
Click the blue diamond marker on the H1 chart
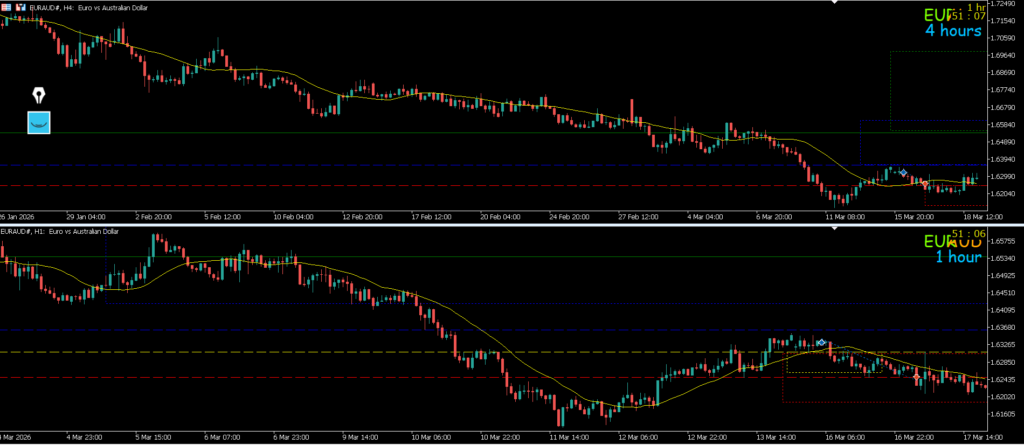point(820,343)
